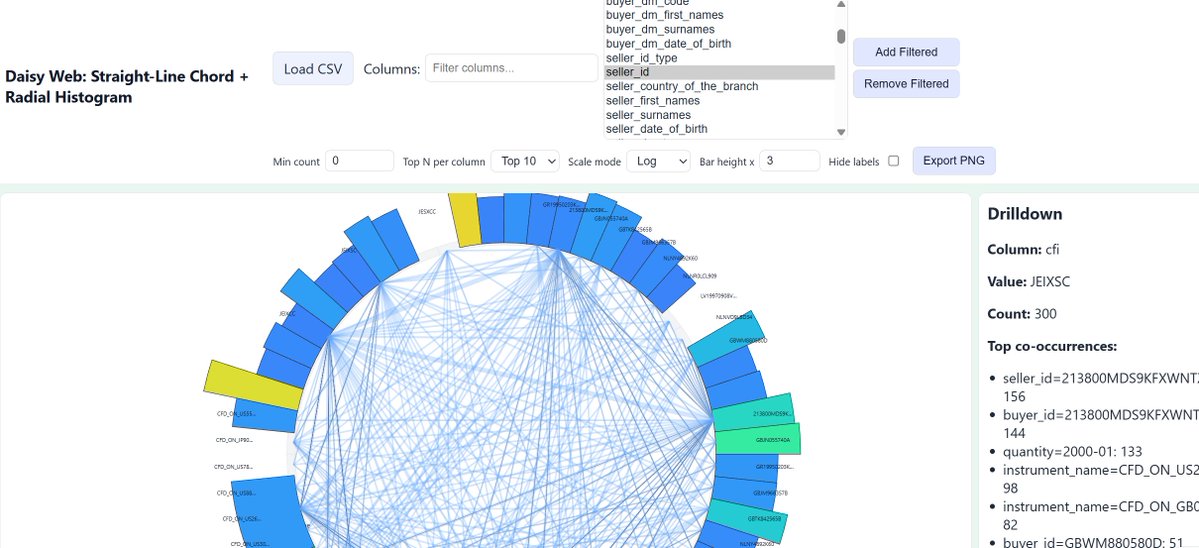1199x548 pixels.
Task: Click the yellow bar beside the JESXCC label
Action: [464, 219]
